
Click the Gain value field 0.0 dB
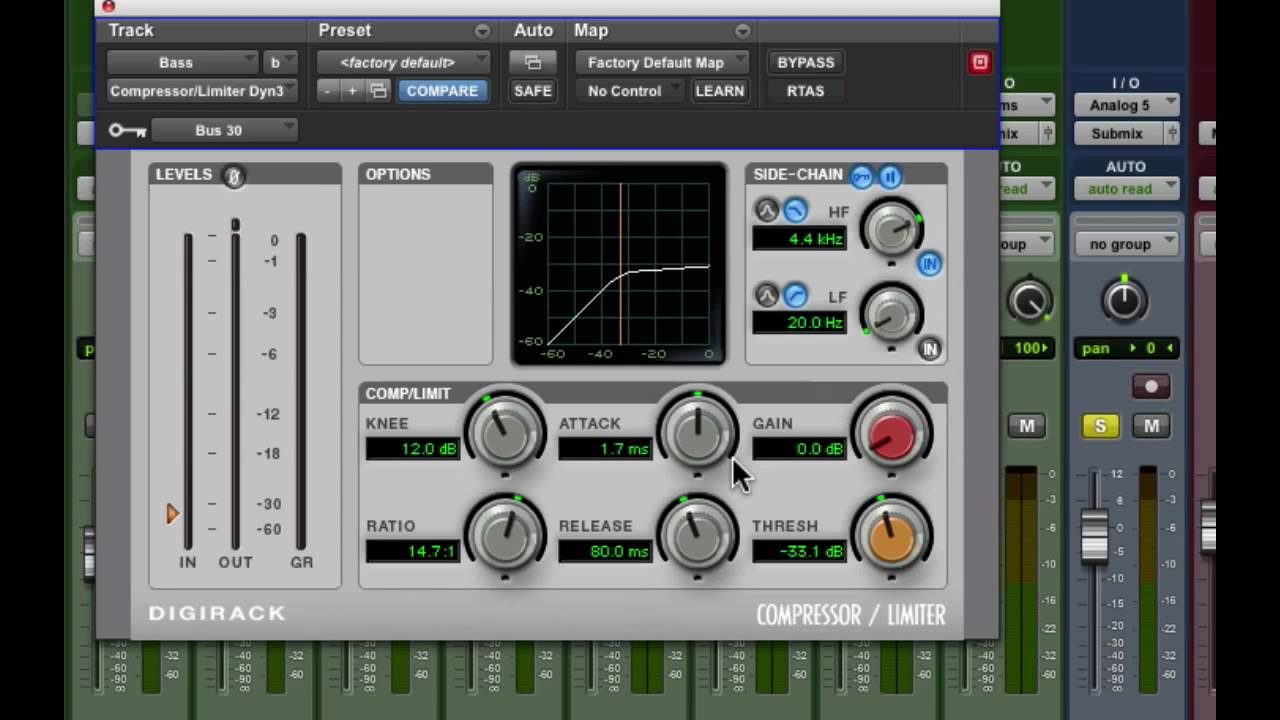798,449
